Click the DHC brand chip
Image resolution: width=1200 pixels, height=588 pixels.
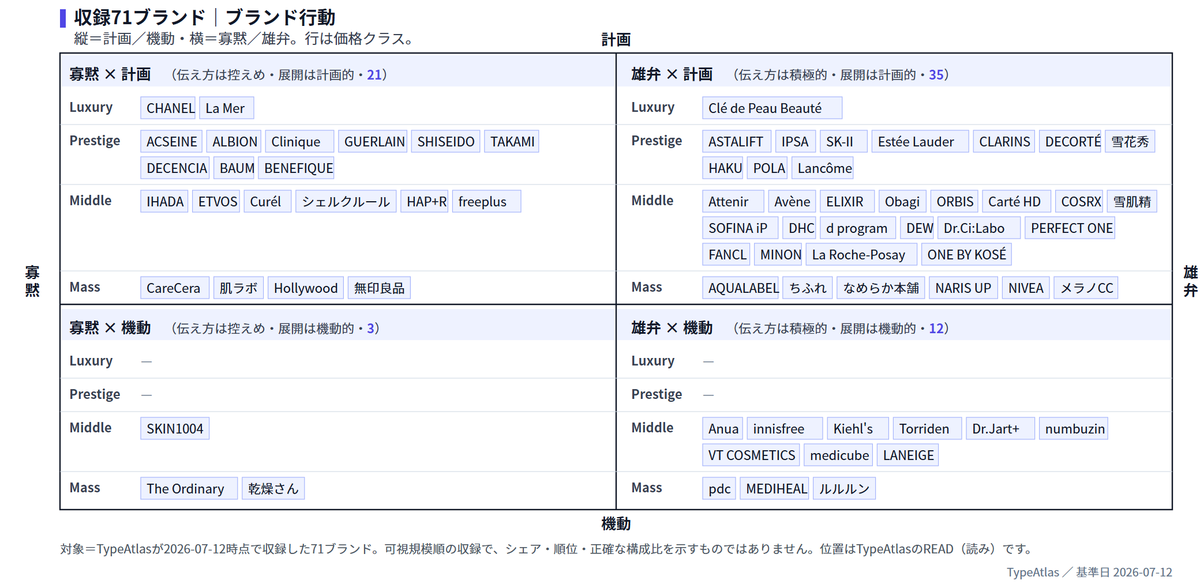click(x=800, y=228)
